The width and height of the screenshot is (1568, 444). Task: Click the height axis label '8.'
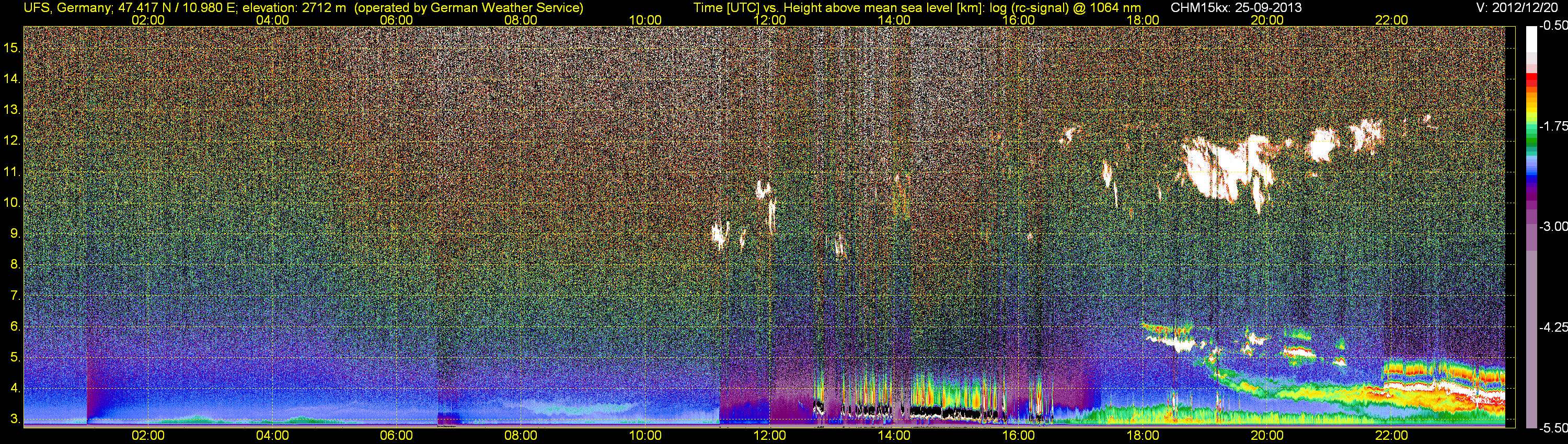(x=15, y=265)
